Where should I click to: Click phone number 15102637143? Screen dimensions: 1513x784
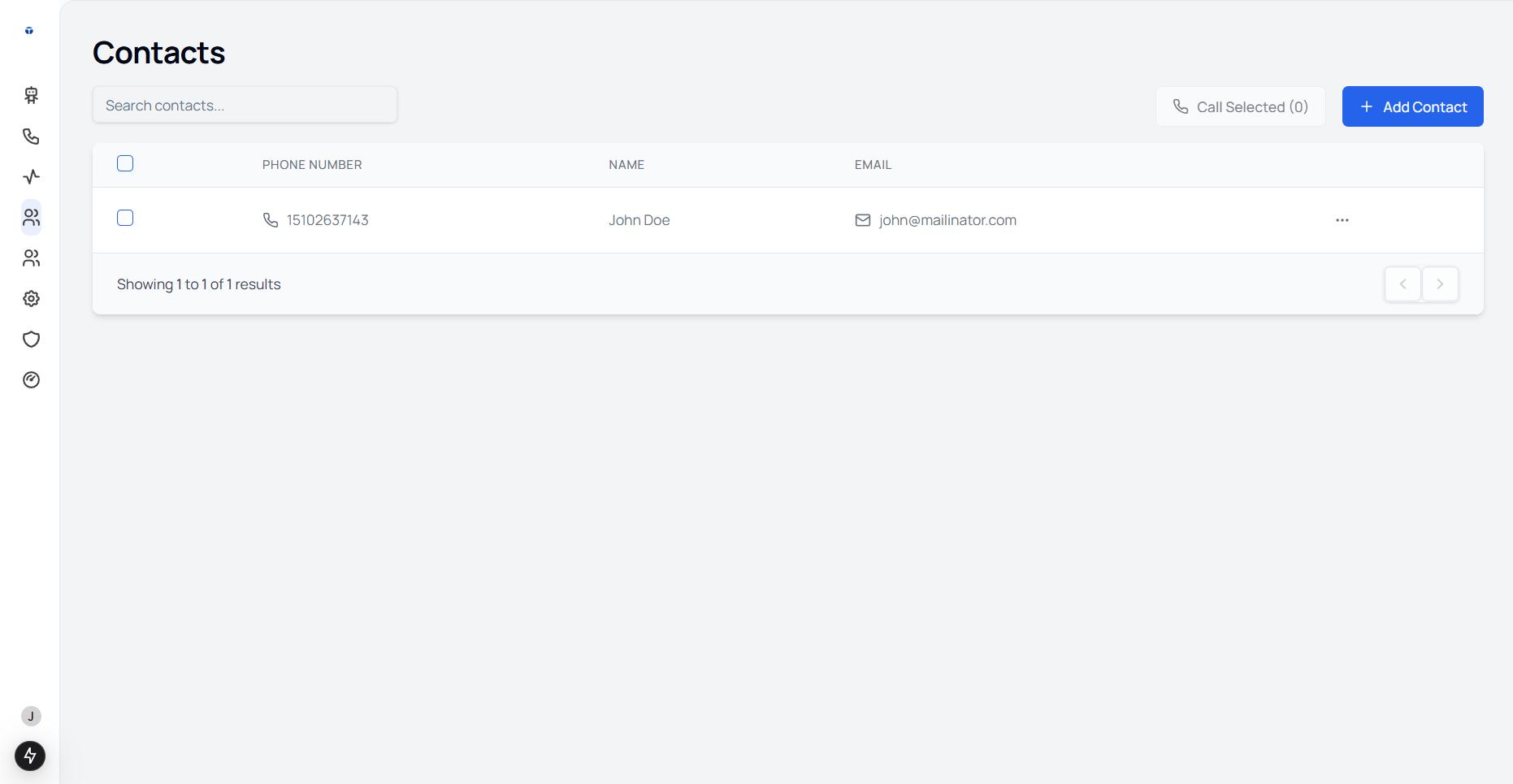pos(327,220)
